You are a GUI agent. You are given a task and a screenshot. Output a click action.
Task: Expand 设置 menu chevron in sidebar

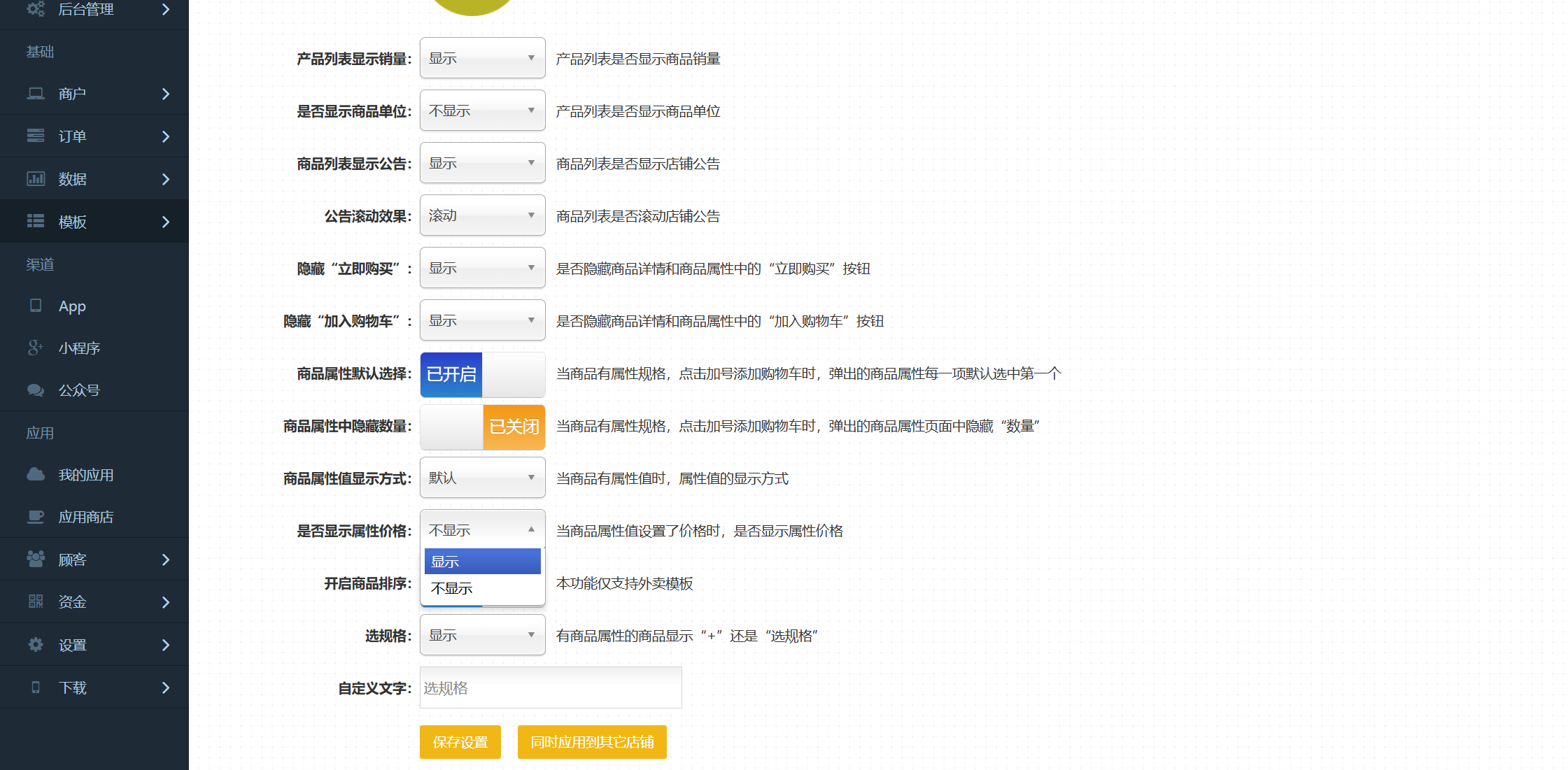click(x=166, y=645)
